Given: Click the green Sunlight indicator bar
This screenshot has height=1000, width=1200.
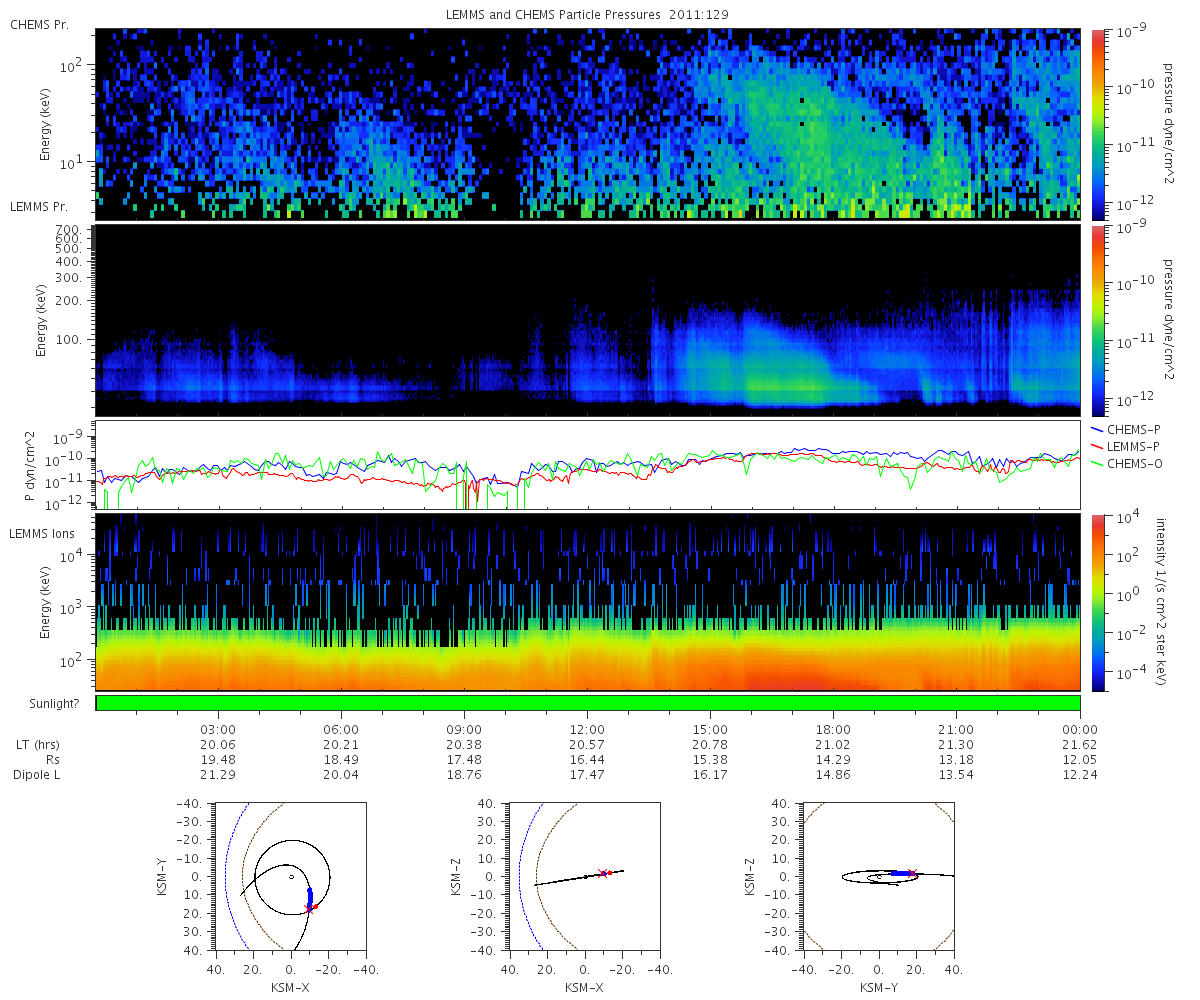Looking at the screenshot, I should (x=588, y=703).
